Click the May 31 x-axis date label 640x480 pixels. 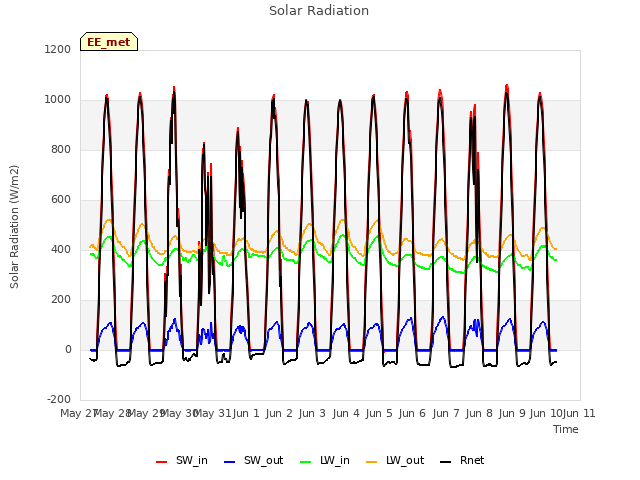(212, 413)
